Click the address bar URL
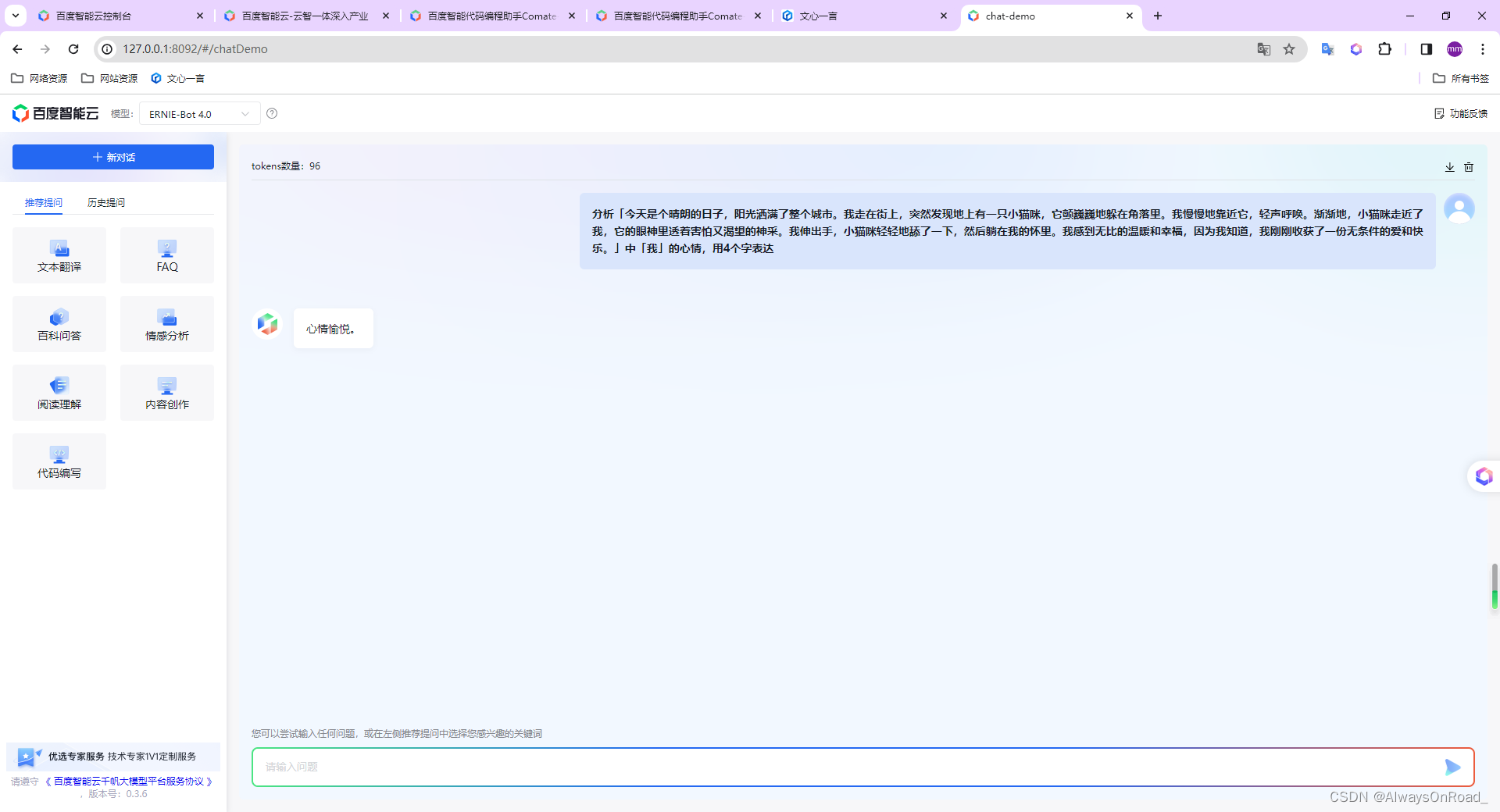 coord(195,49)
